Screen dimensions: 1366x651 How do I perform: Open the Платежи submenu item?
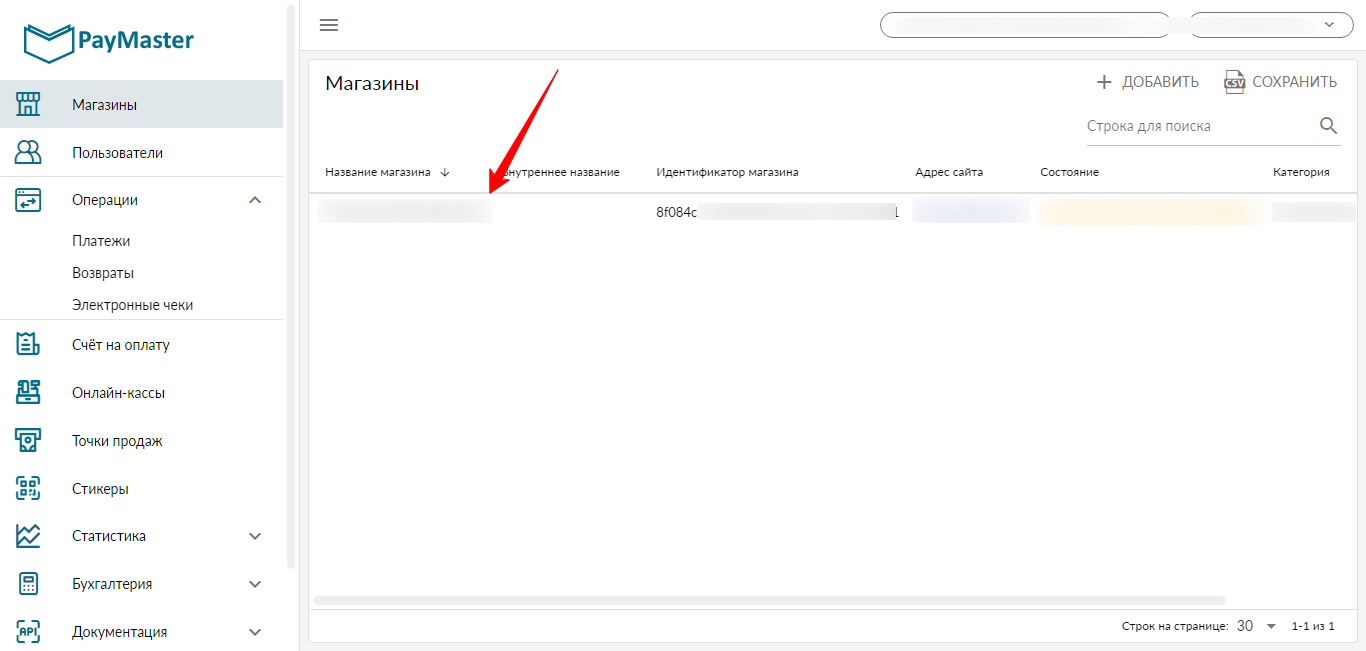point(101,241)
